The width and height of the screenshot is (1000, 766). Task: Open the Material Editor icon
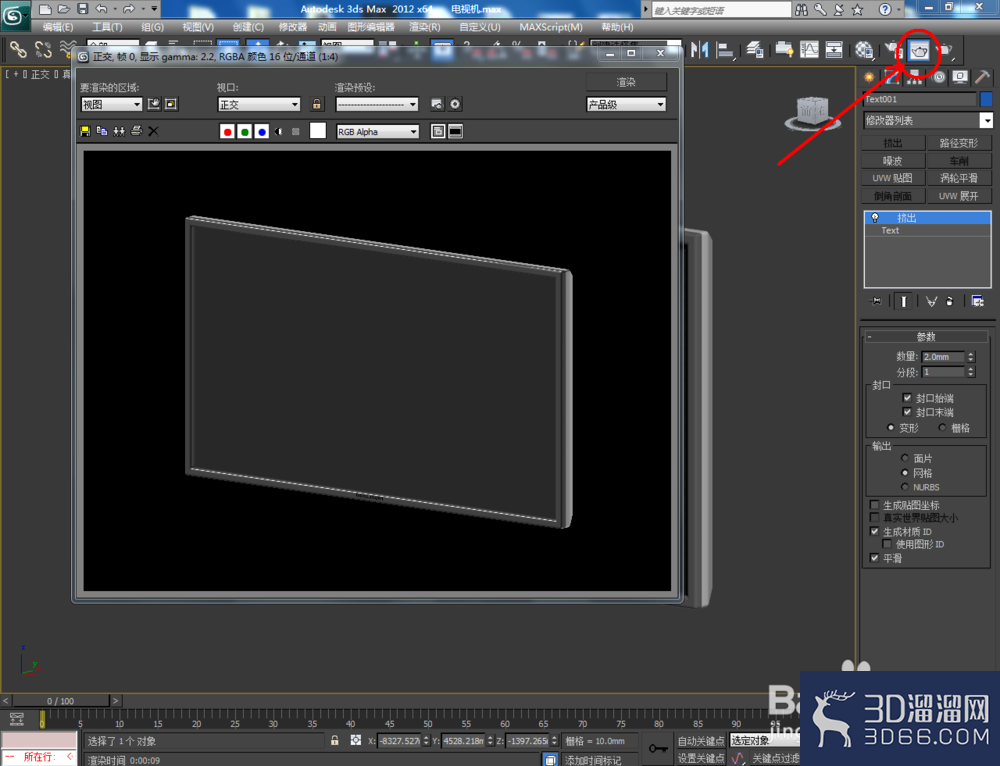[864, 50]
